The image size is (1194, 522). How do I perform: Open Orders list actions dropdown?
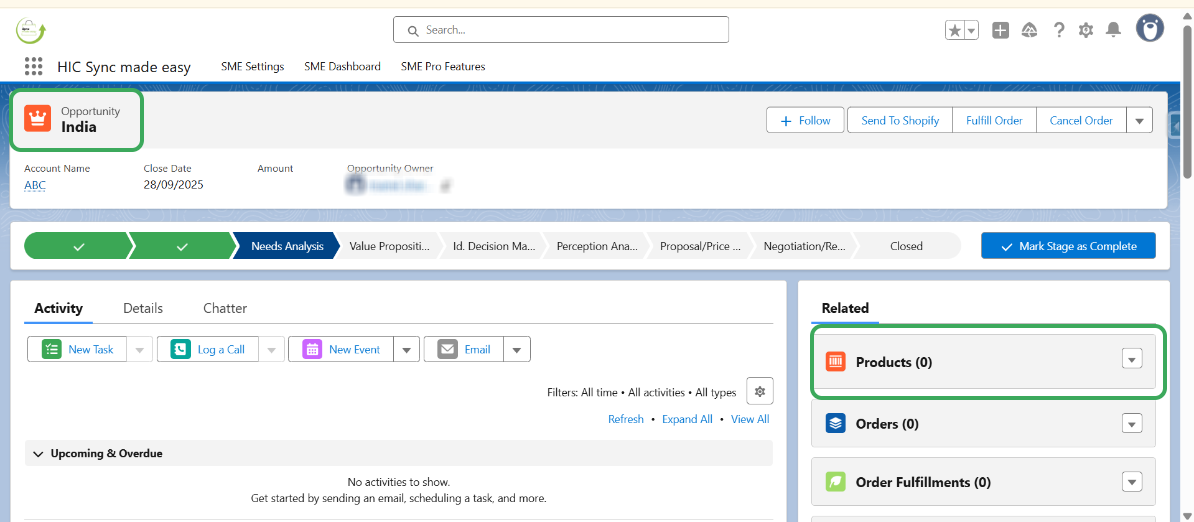pos(1132,423)
